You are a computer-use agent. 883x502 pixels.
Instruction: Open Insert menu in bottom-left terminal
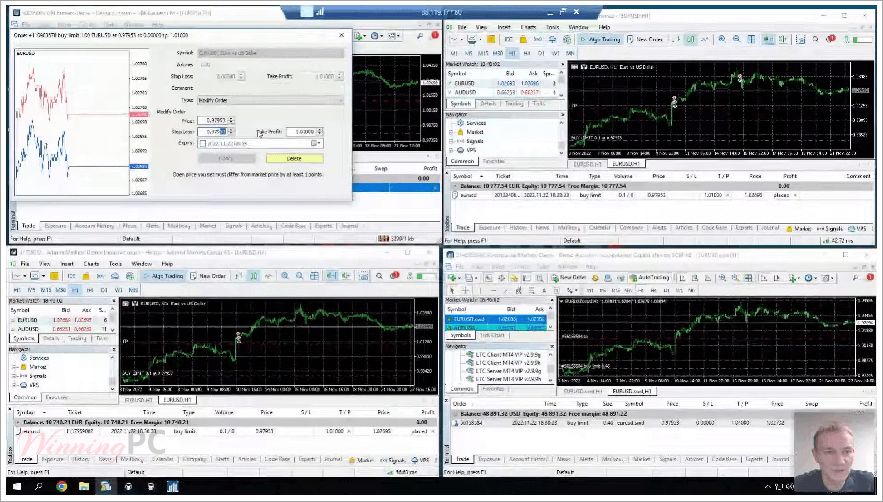pos(67,264)
